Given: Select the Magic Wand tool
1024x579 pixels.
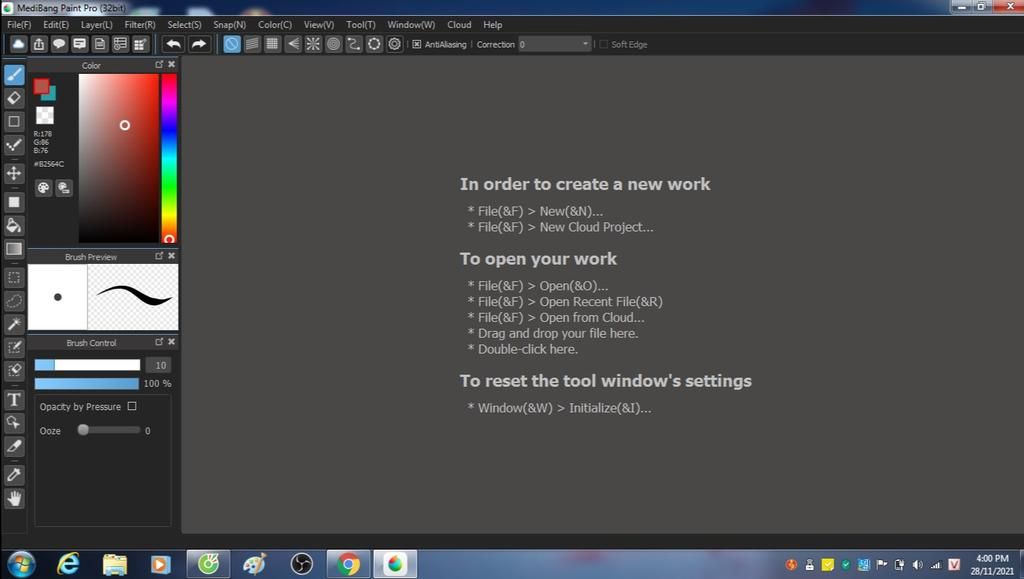Looking at the screenshot, I should point(14,324).
